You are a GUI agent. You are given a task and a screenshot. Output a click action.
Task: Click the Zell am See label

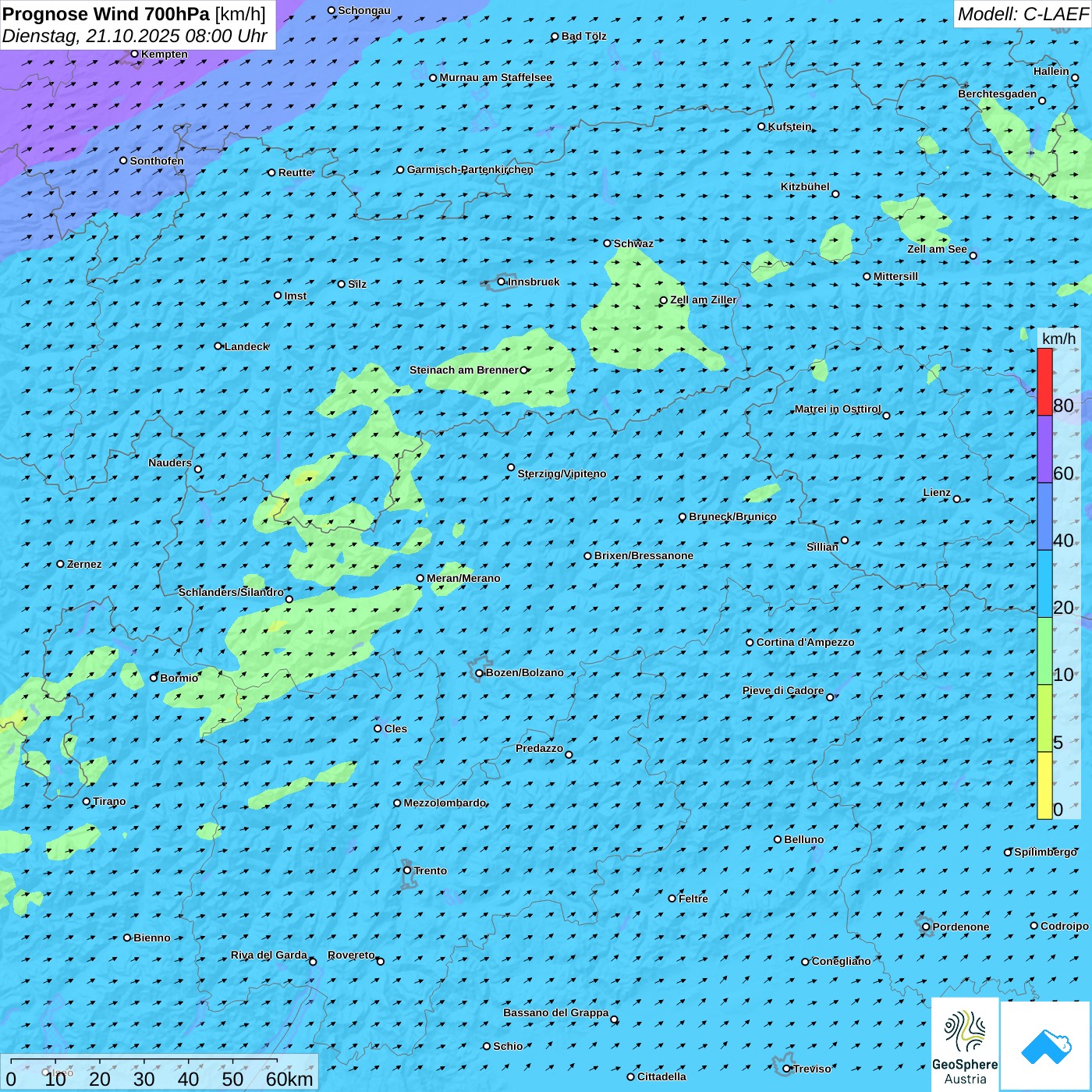click(937, 249)
